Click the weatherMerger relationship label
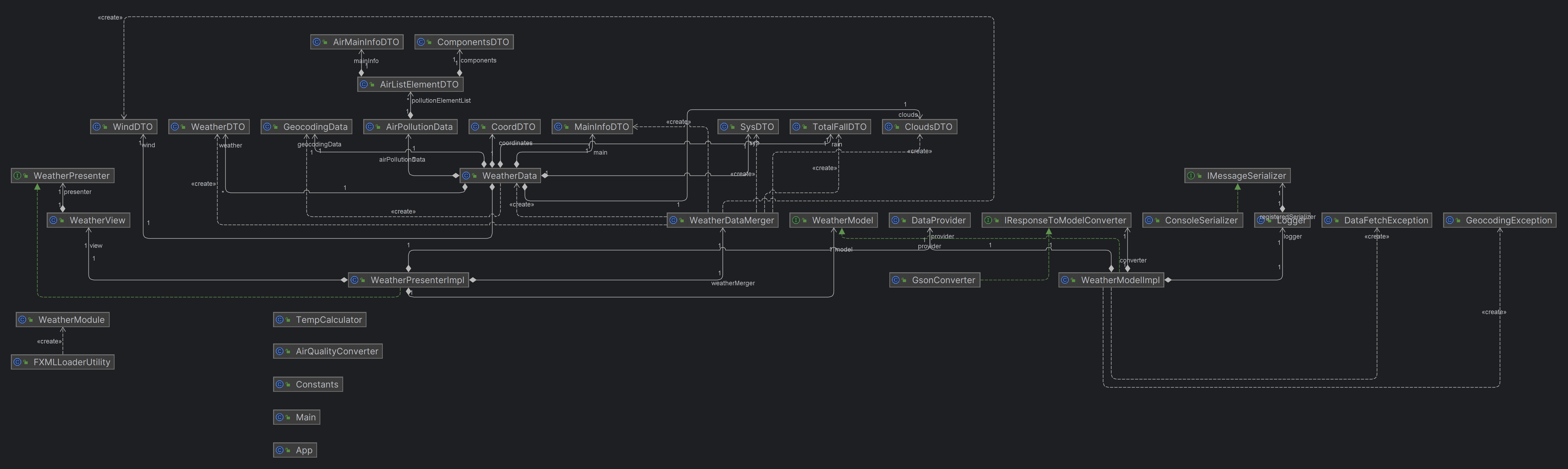 point(733,283)
